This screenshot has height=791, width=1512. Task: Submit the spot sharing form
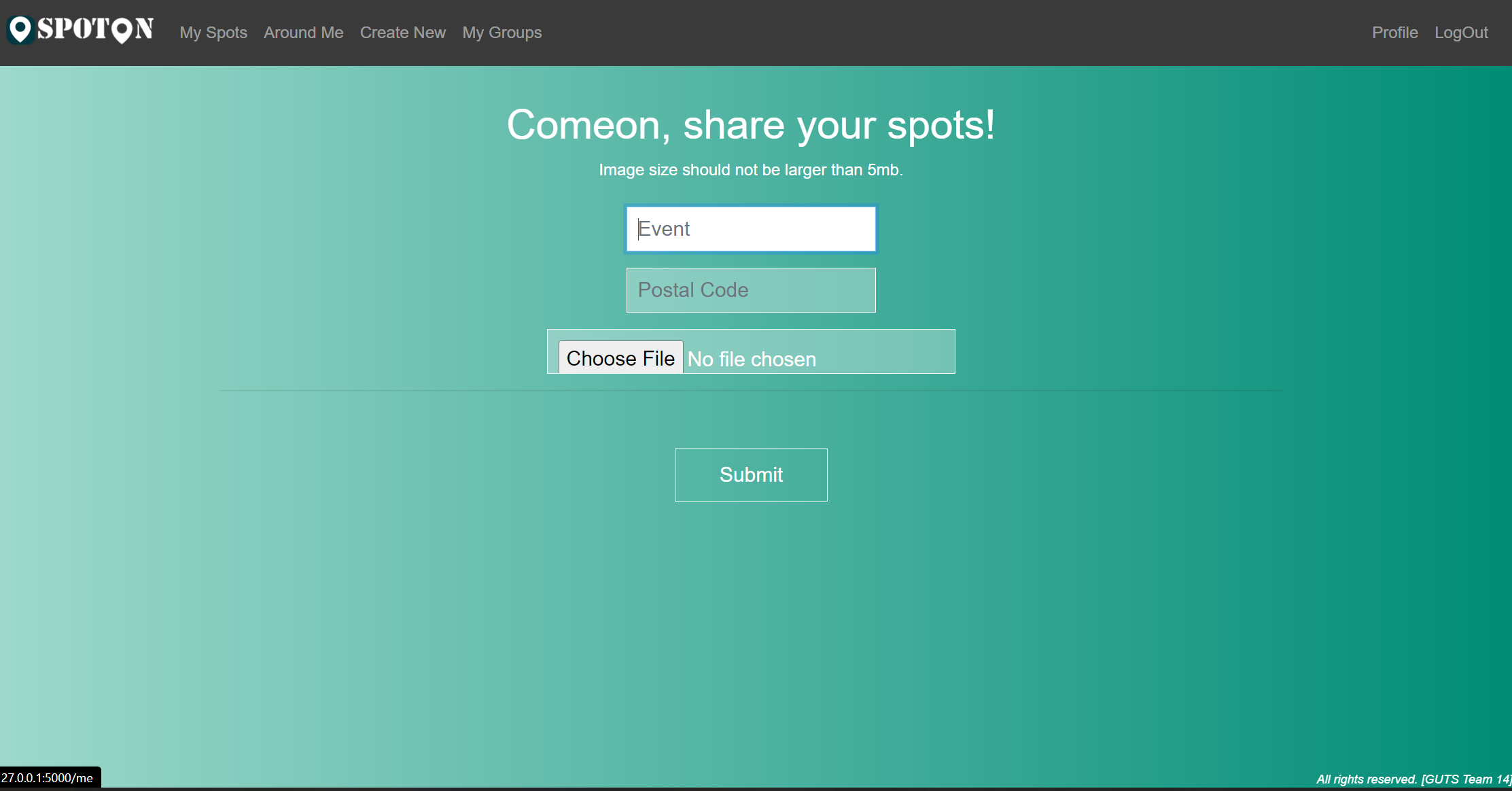750,474
